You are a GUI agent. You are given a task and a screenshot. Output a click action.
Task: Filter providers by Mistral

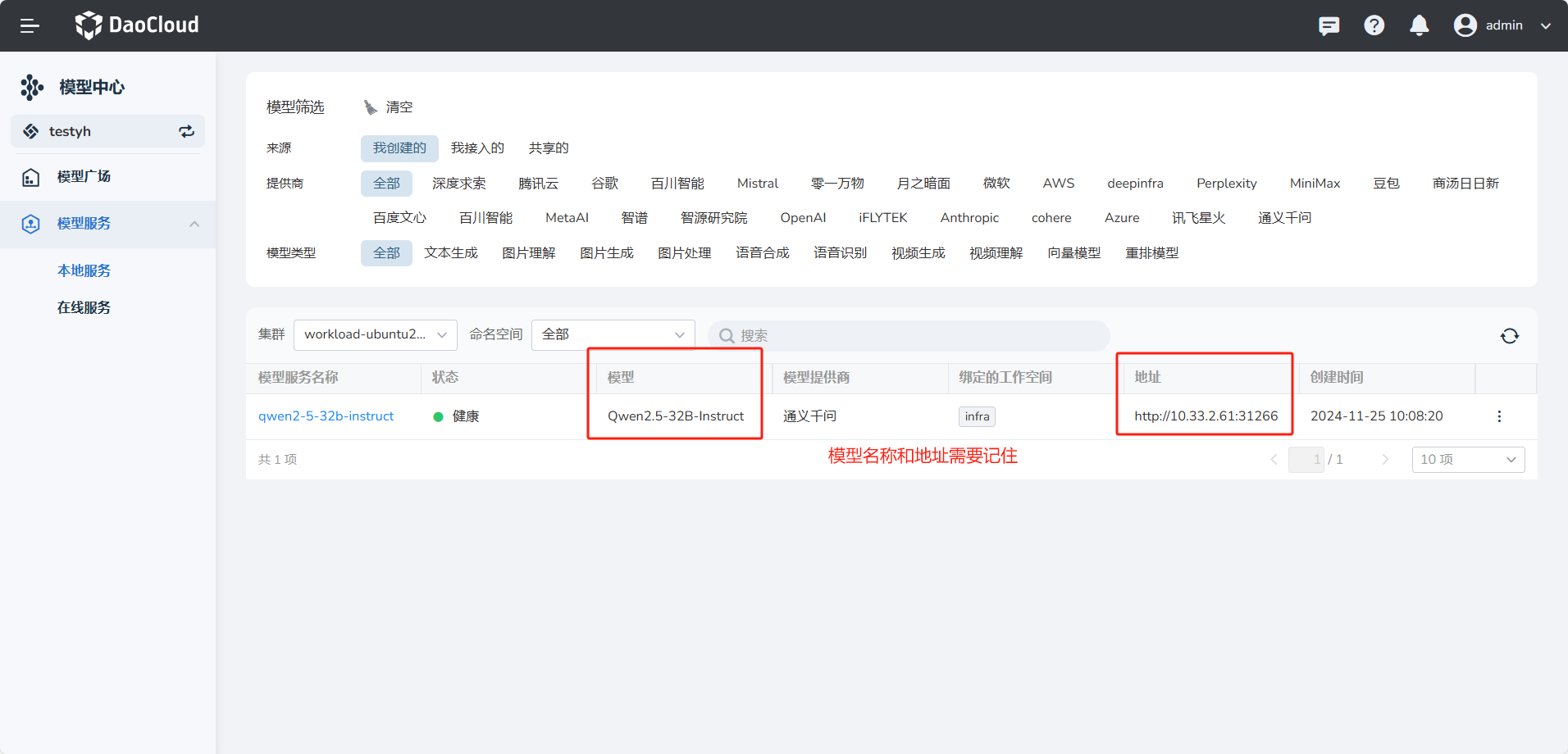click(758, 184)
